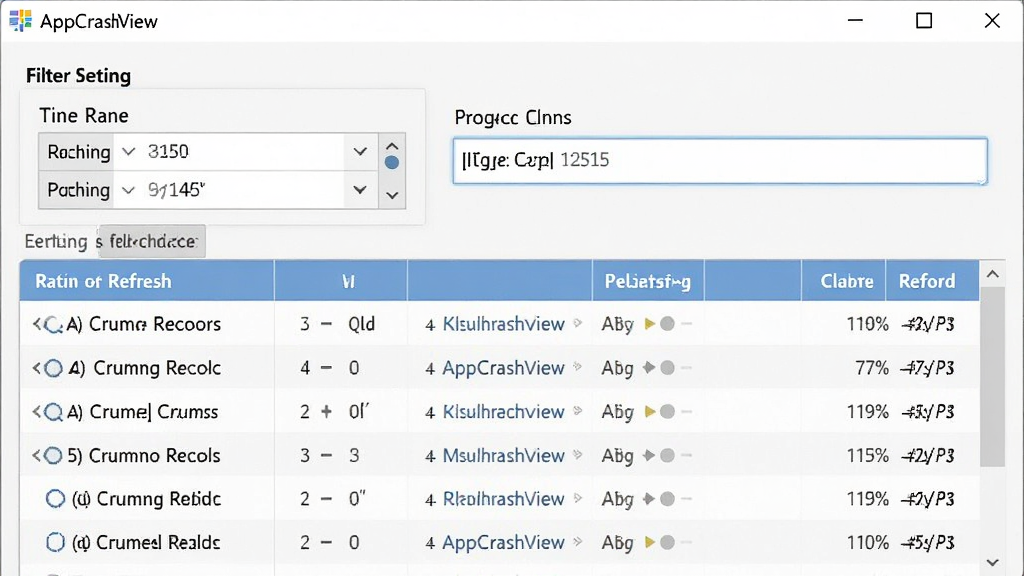The height and width of the screenshot is (576, 1024).
Task: Click the 3150 time range value
Action: pos(168,152)
